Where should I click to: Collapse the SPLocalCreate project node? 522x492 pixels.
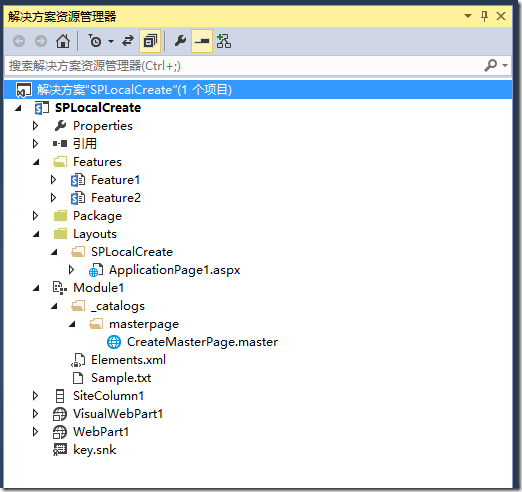click(x=19, y=108)
